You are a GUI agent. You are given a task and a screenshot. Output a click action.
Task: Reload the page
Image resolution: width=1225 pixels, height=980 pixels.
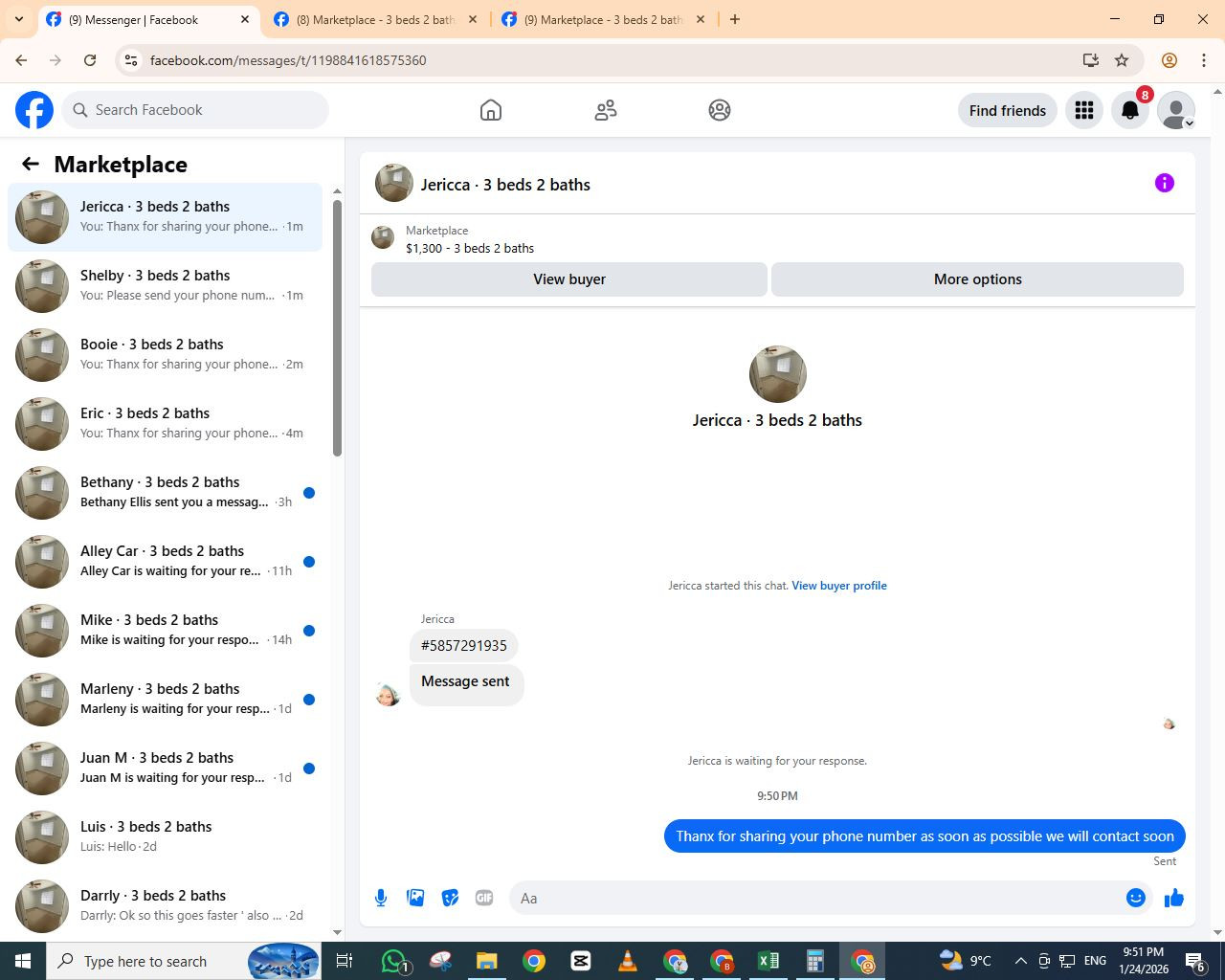pos(90,60)
